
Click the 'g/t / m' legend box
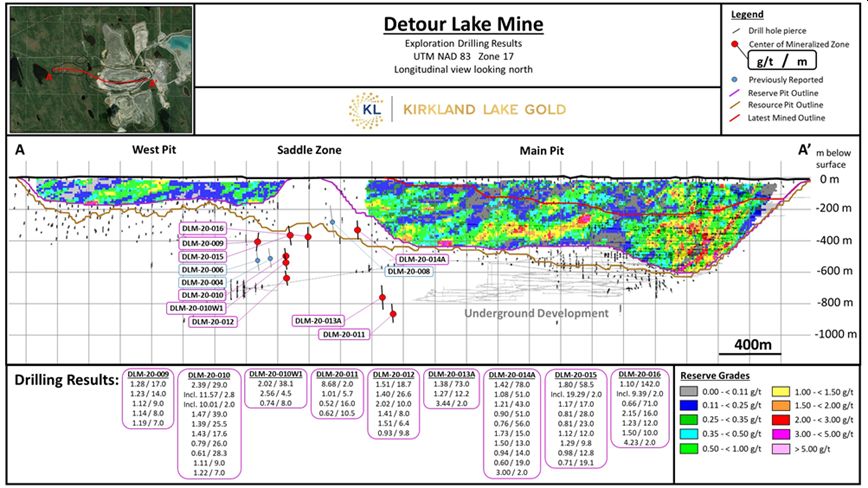[x=782, y=60]
